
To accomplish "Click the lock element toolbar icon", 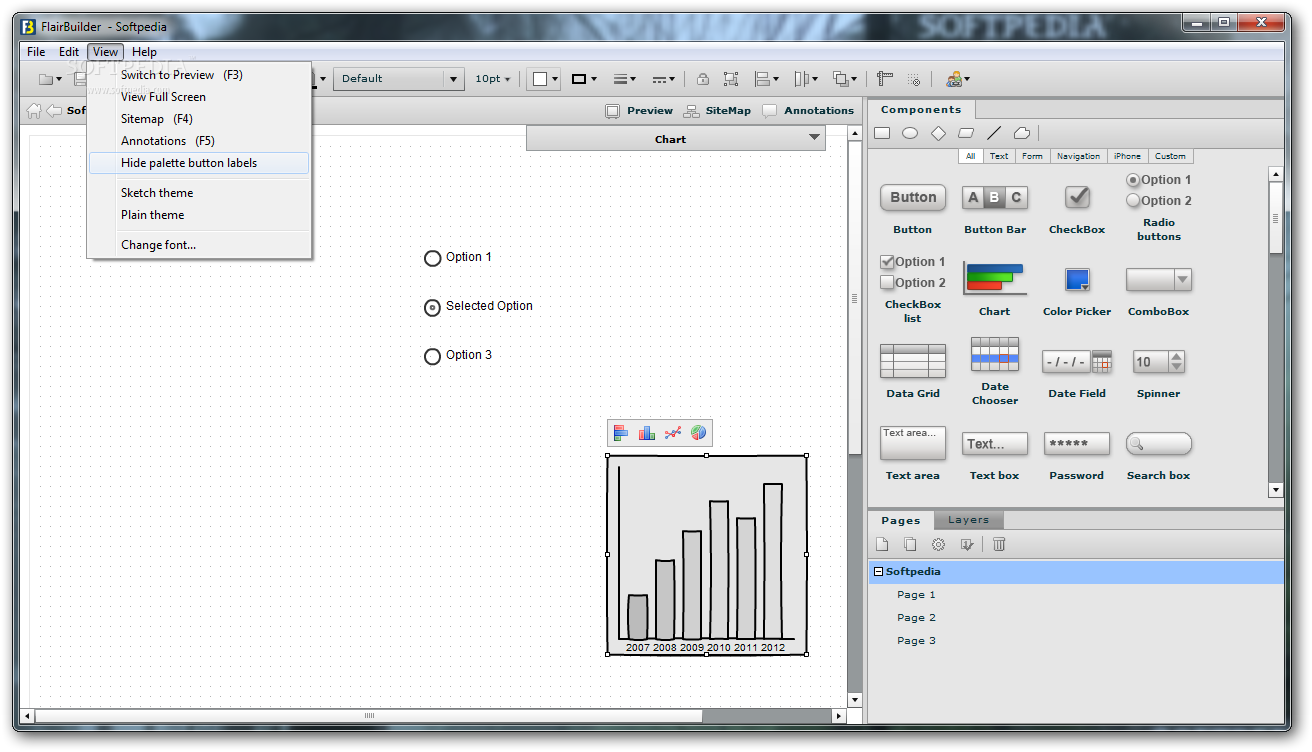I will [703, 79].
